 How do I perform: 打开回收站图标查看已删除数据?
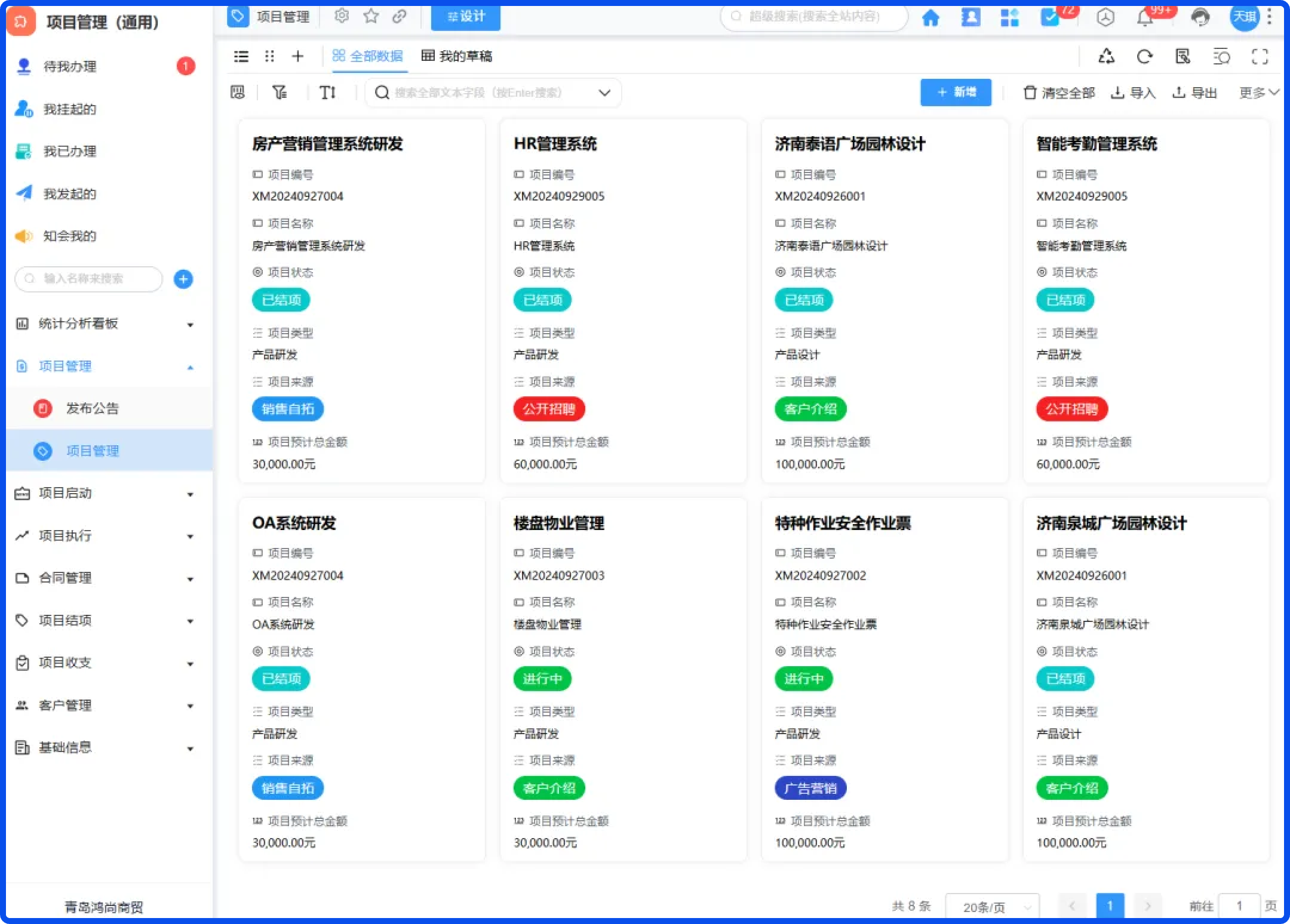pos(1106,57)
